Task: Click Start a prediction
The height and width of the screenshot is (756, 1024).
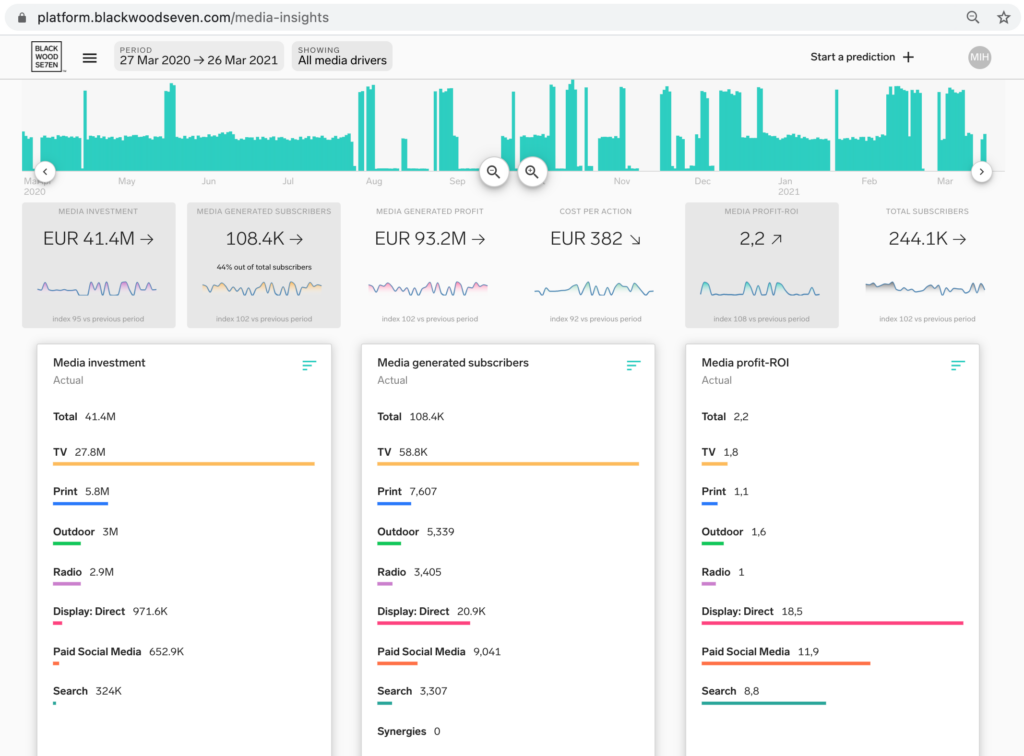Action: click(855, 57)
